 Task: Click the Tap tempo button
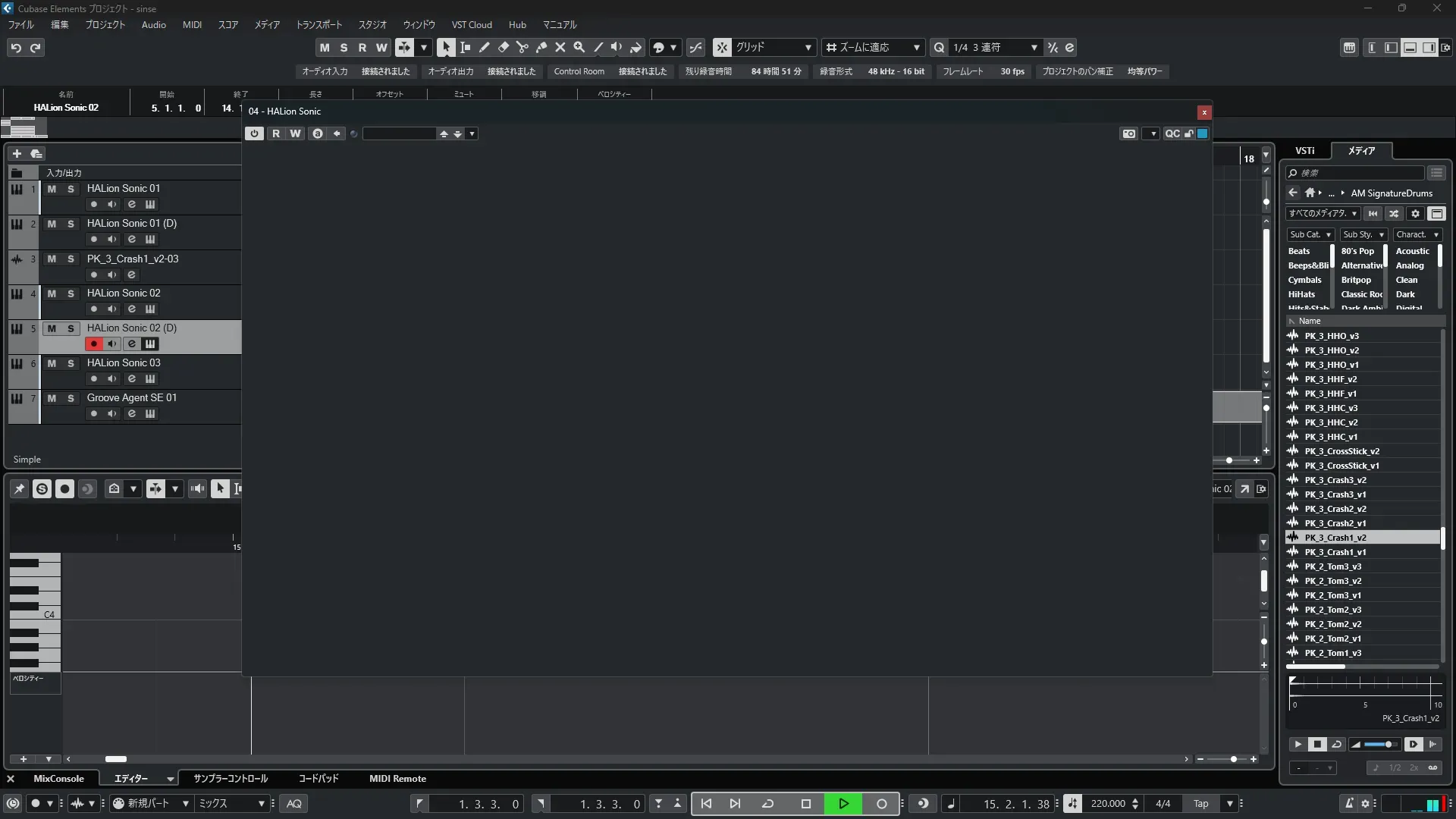[1200, 804]
